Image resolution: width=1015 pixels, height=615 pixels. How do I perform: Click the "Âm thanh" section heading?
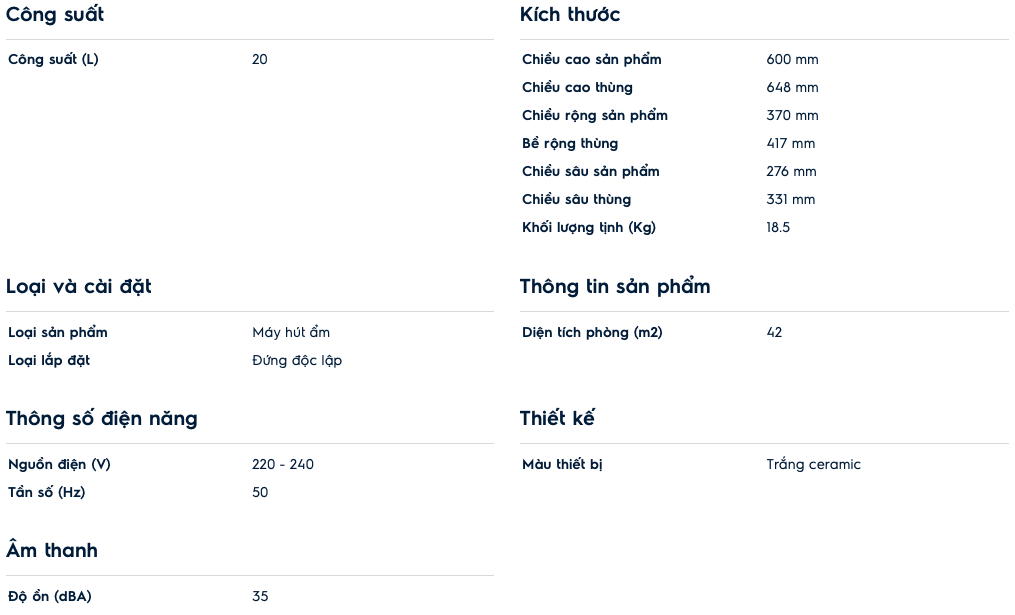click(x=52, y=551)
